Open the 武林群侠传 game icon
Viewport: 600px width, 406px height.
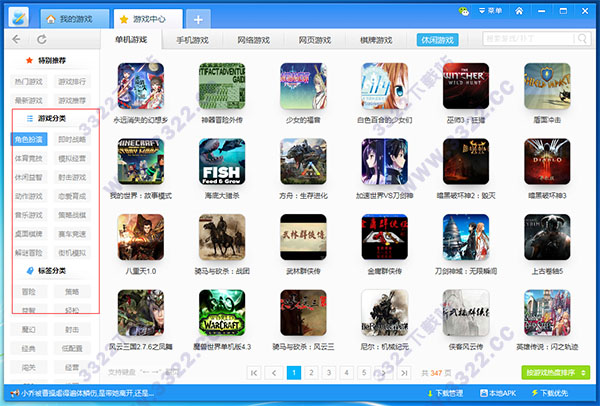303,237
